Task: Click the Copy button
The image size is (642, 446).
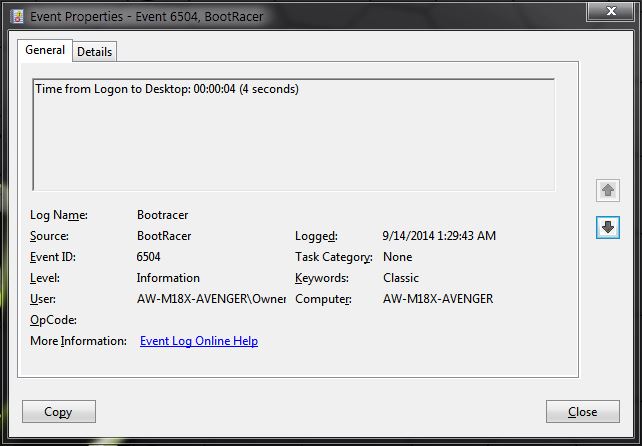Action: click(59, 412)
